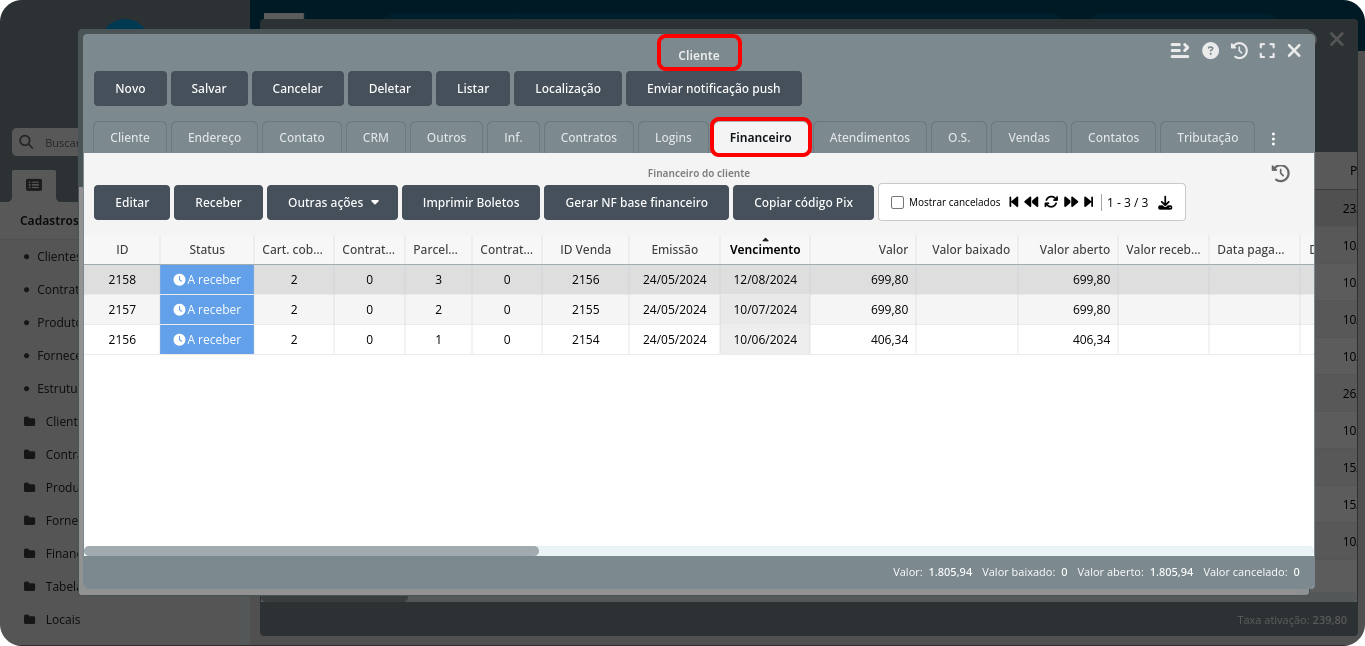Go to previous page with rewind icon
The width and height of the screenshot is (1365, 646).
click(x=1031, y=202)
